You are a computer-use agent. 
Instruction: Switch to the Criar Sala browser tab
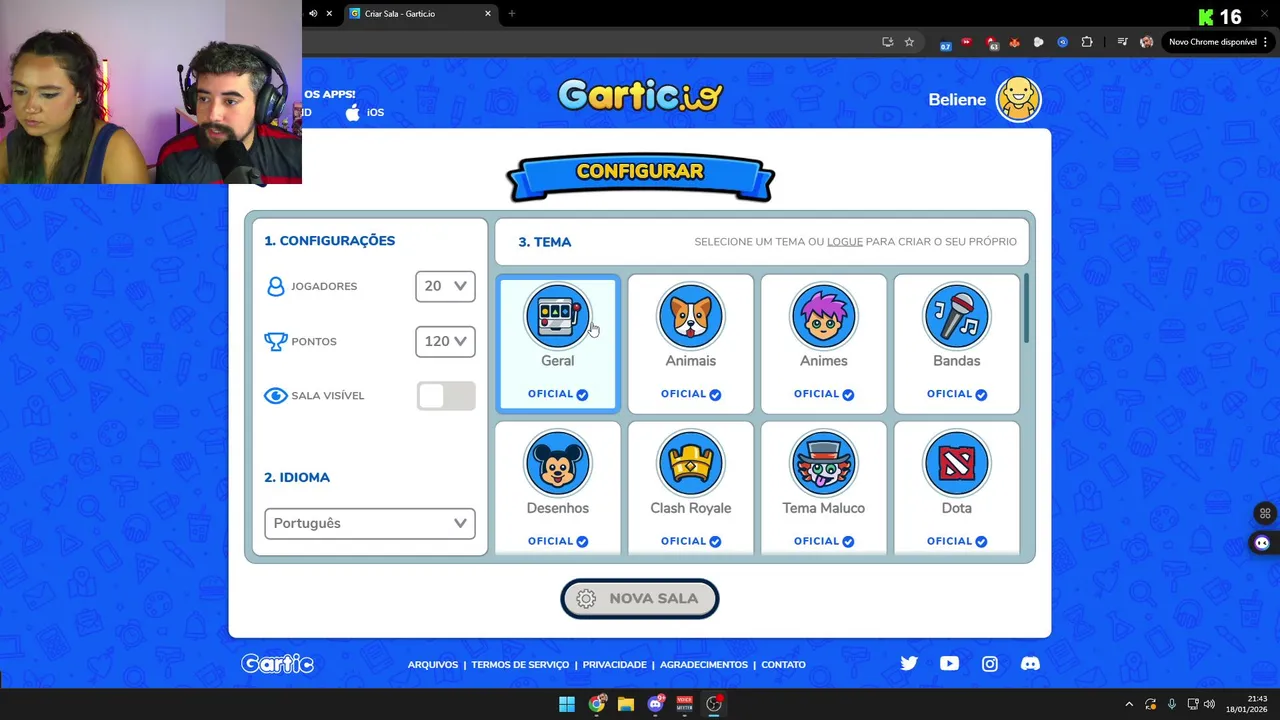[420, 14]
